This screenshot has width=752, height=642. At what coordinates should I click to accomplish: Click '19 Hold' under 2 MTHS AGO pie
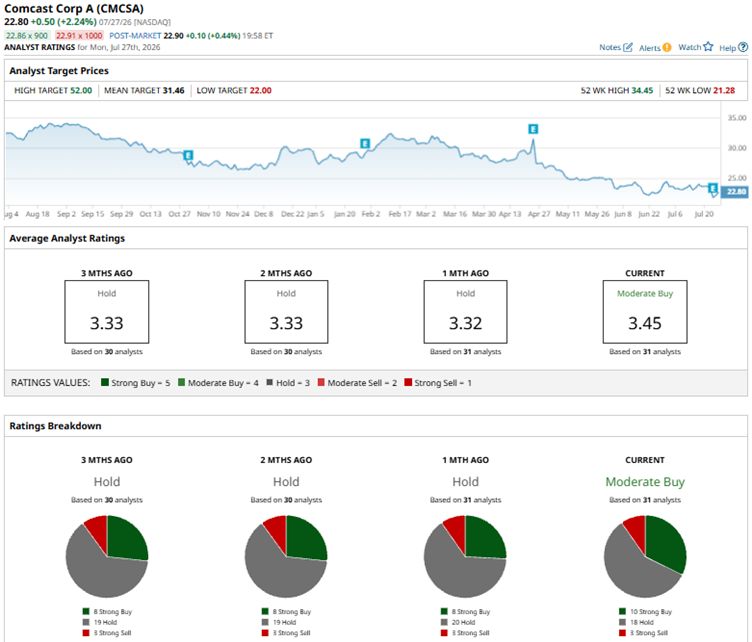click(x=284, y=622)
